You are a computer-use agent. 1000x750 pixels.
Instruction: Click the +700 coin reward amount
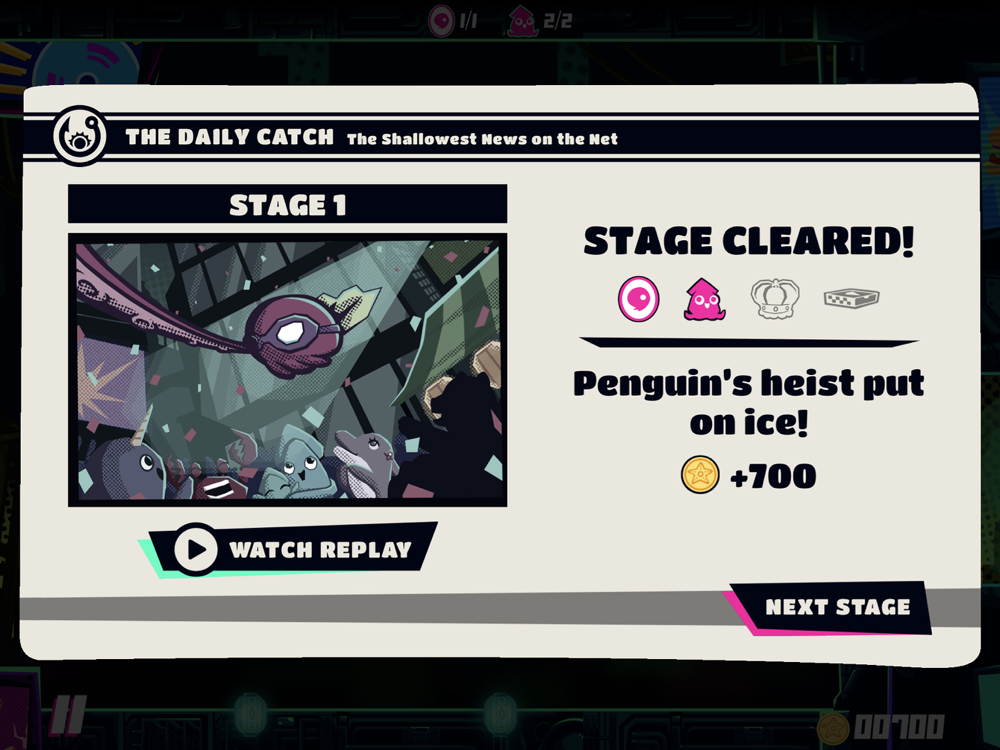tap(773, 476)
